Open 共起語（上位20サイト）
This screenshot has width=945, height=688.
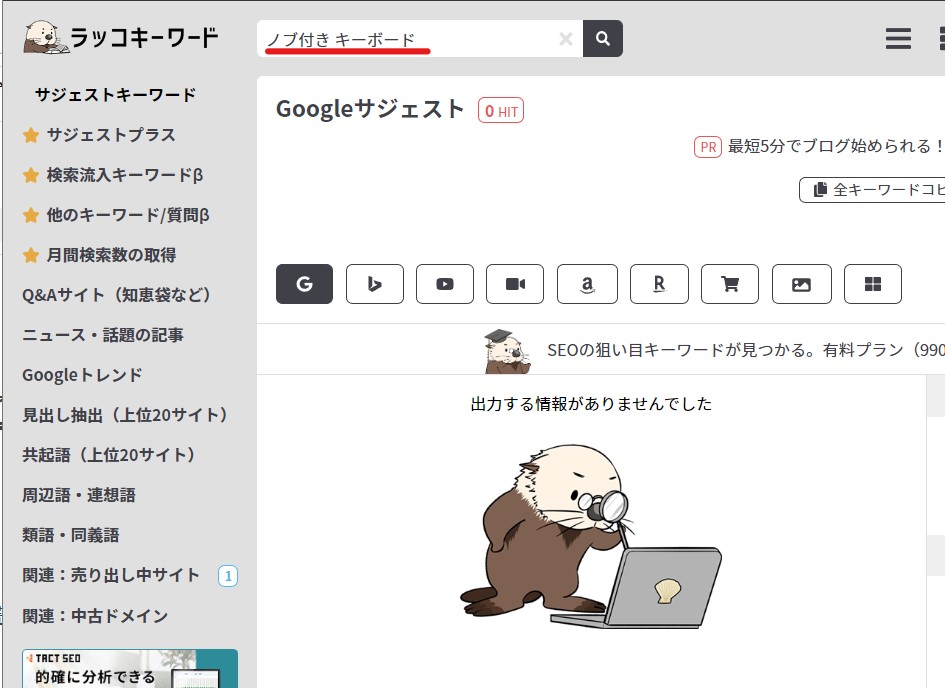pos(110,455)
